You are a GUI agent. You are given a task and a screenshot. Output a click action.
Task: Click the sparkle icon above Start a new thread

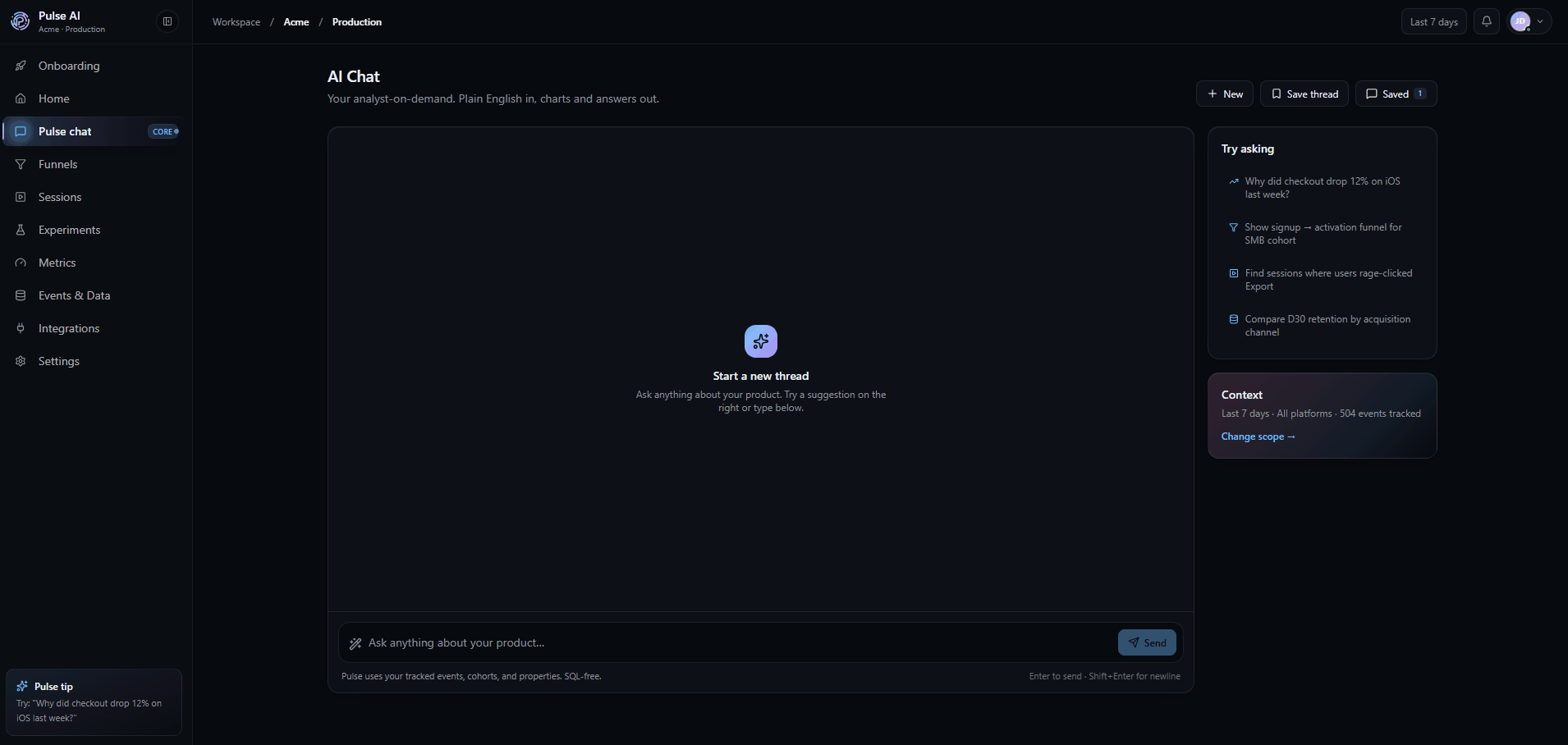click(761, 341)
